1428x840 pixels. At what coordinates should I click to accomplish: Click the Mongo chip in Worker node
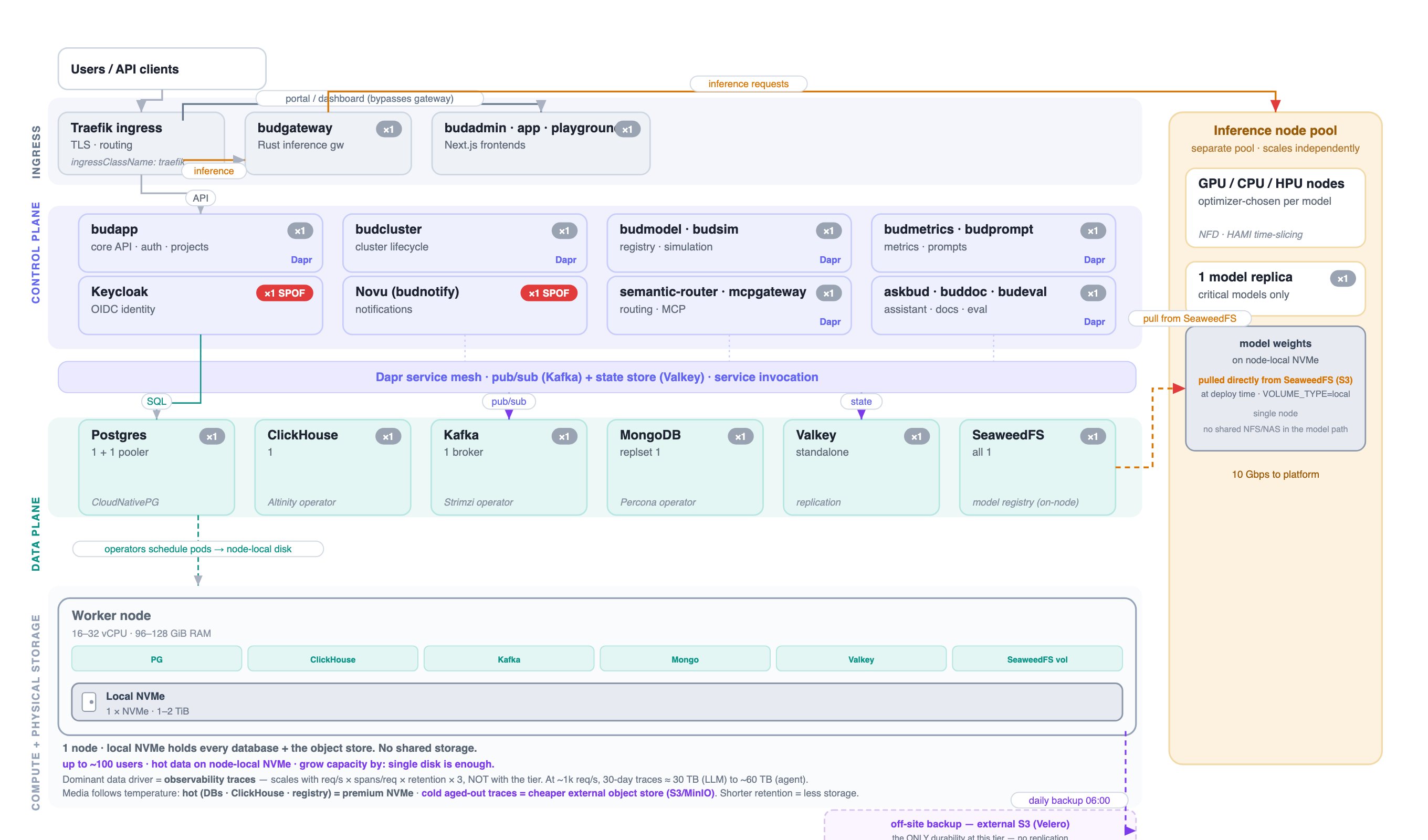coord(685,659)
